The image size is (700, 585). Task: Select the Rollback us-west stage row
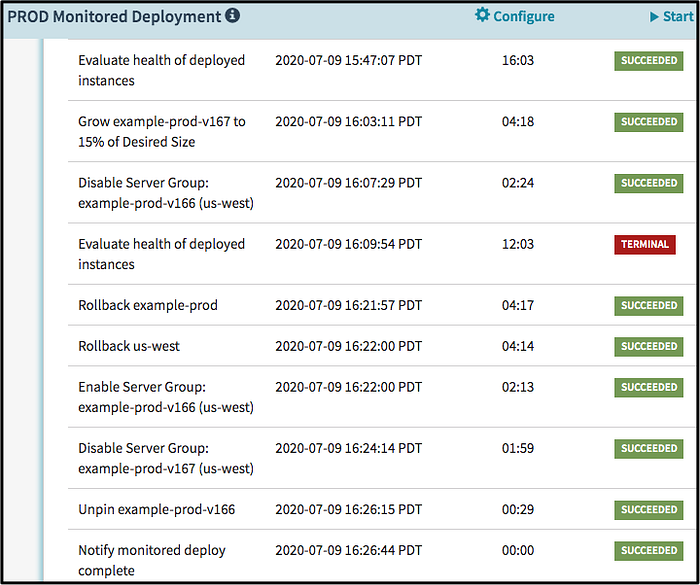[129, 346]
